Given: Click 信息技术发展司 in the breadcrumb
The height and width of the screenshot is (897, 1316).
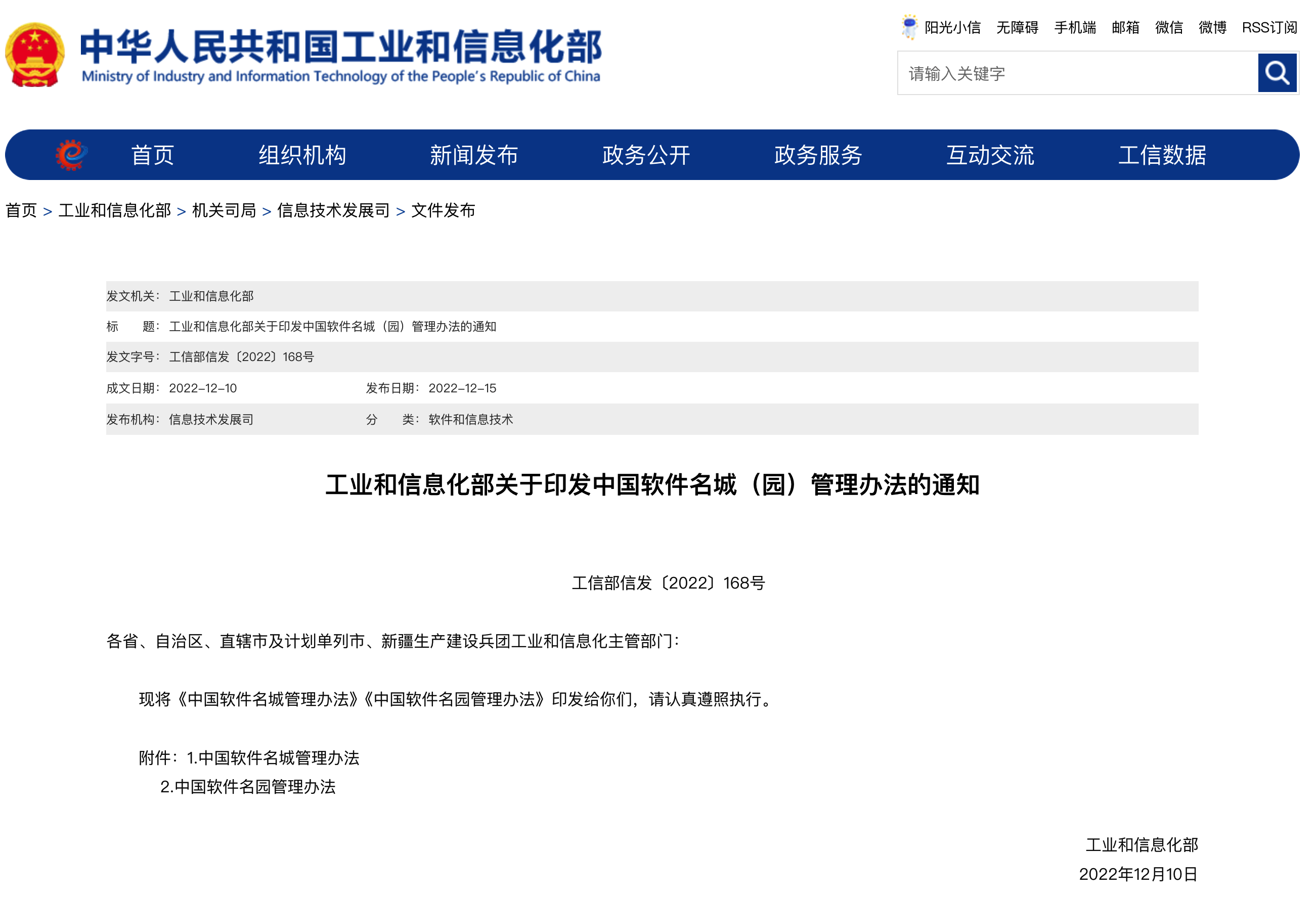Looking at the screenshot, I should (333, 211).
